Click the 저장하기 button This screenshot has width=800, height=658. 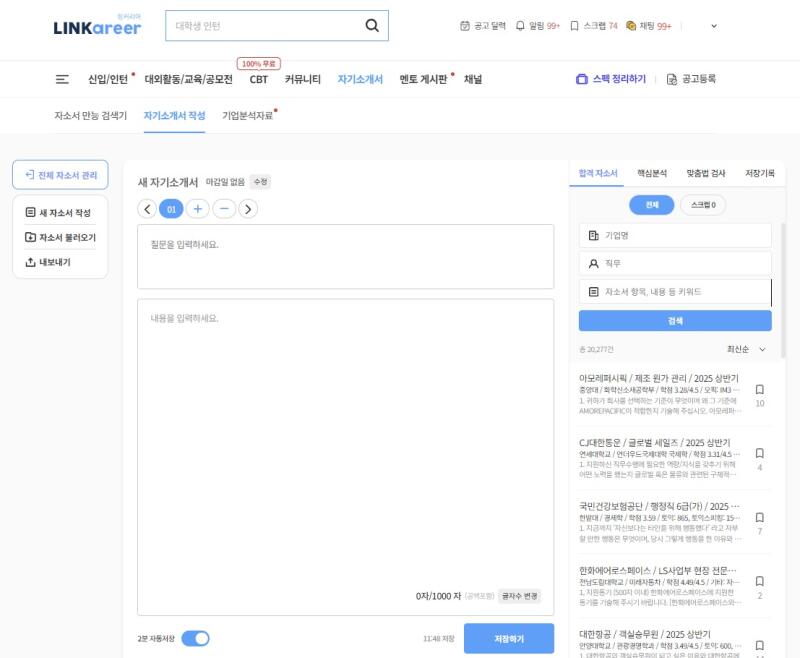point(508,638)
